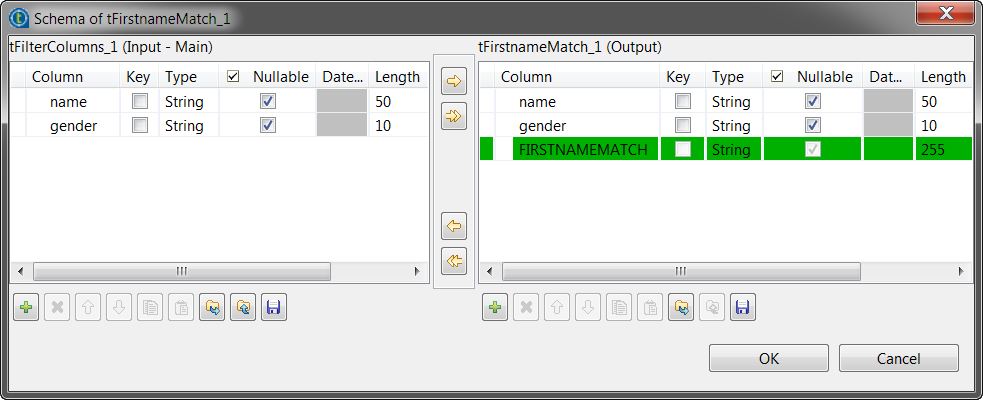
Task: Toggle Nullable for input gender column
Action: pyautogui.click(x=268, y=125)
